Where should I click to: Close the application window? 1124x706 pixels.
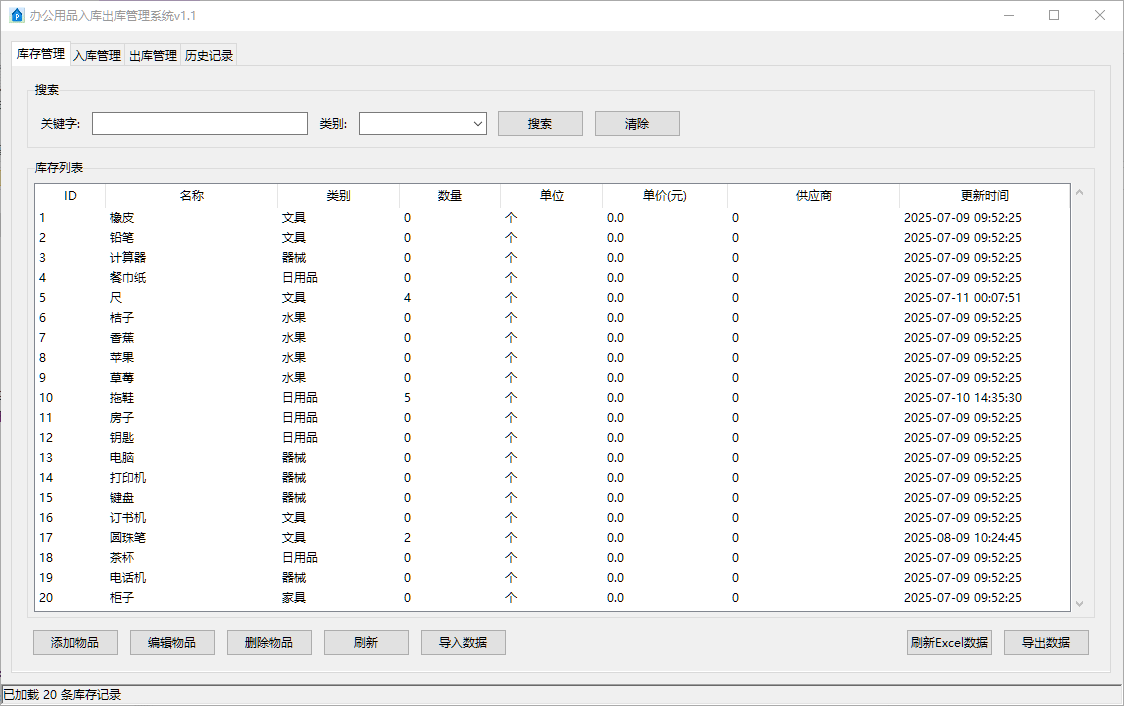tap(1100, 15)
